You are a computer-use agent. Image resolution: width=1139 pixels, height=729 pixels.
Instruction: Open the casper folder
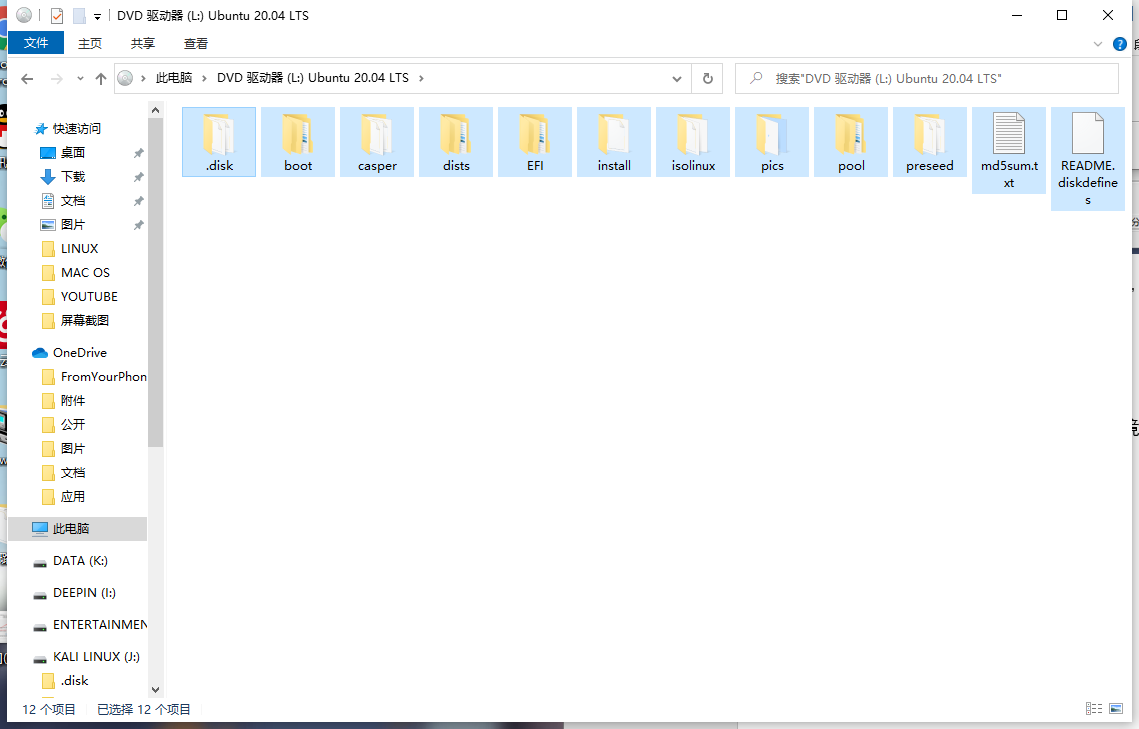377,142
